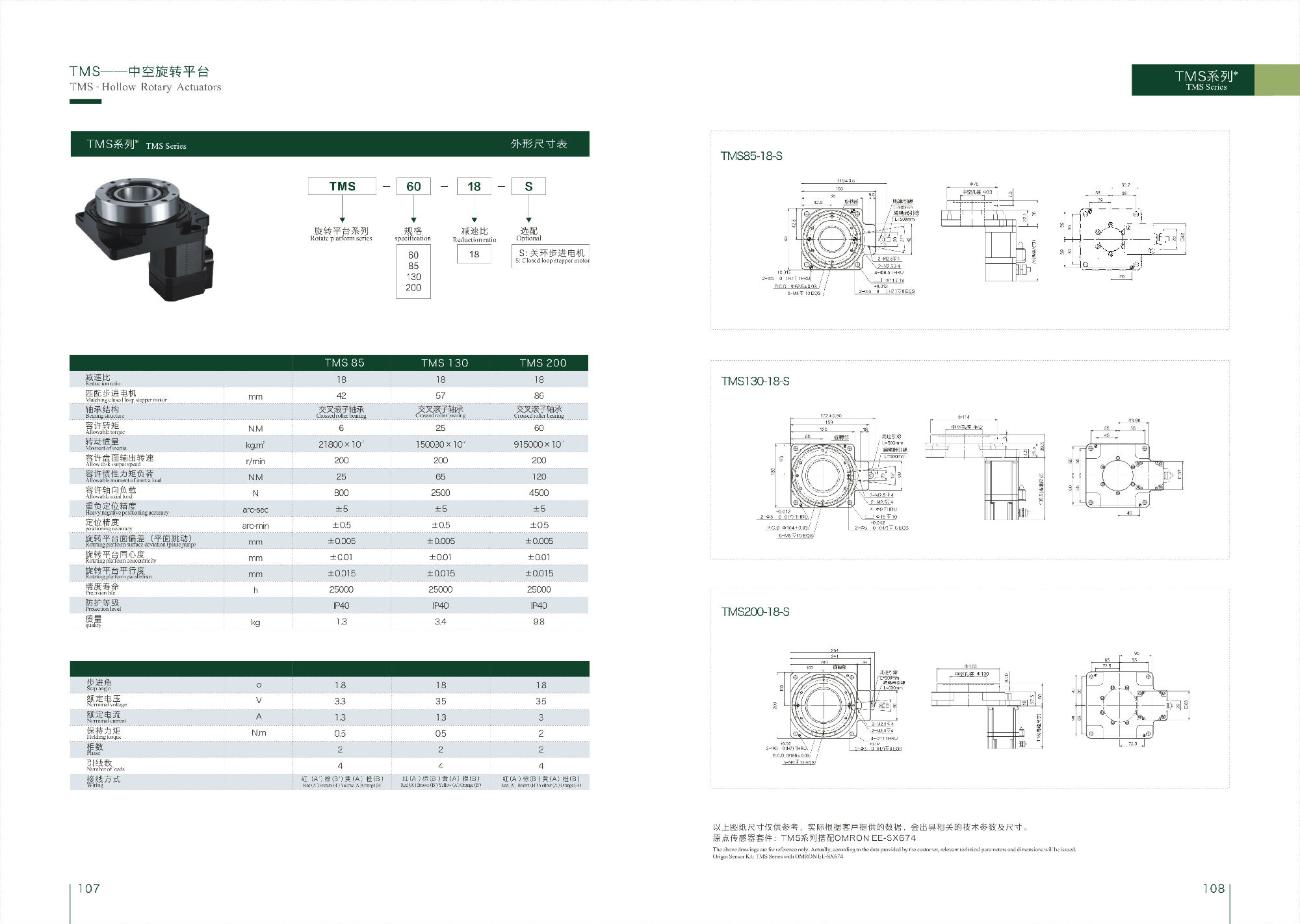Click the specification list box showing 60, 85, 130, 200
1300x924 pixels.
coord(413,272)
